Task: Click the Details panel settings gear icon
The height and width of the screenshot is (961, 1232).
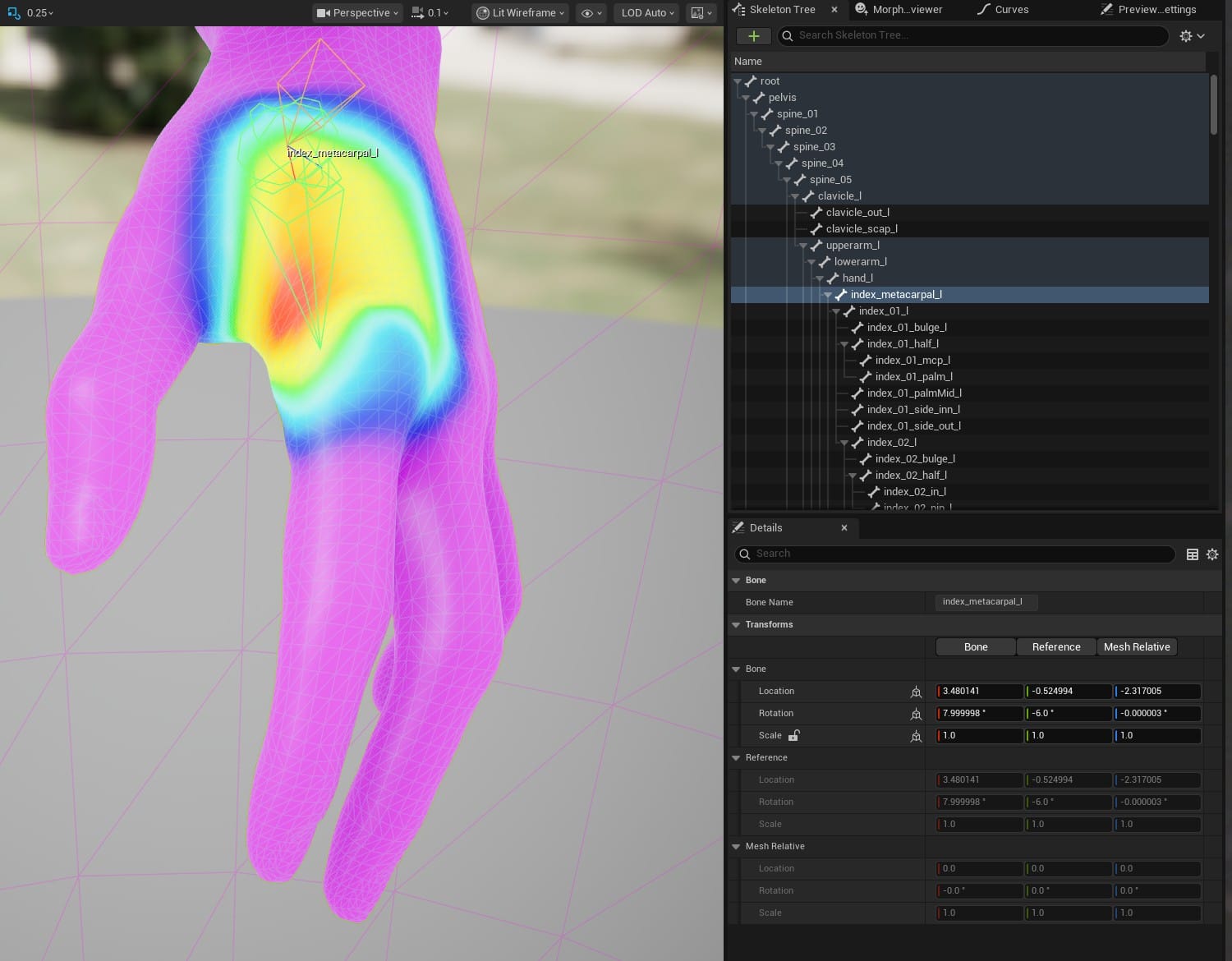Action: click(x=1212, y=554)
